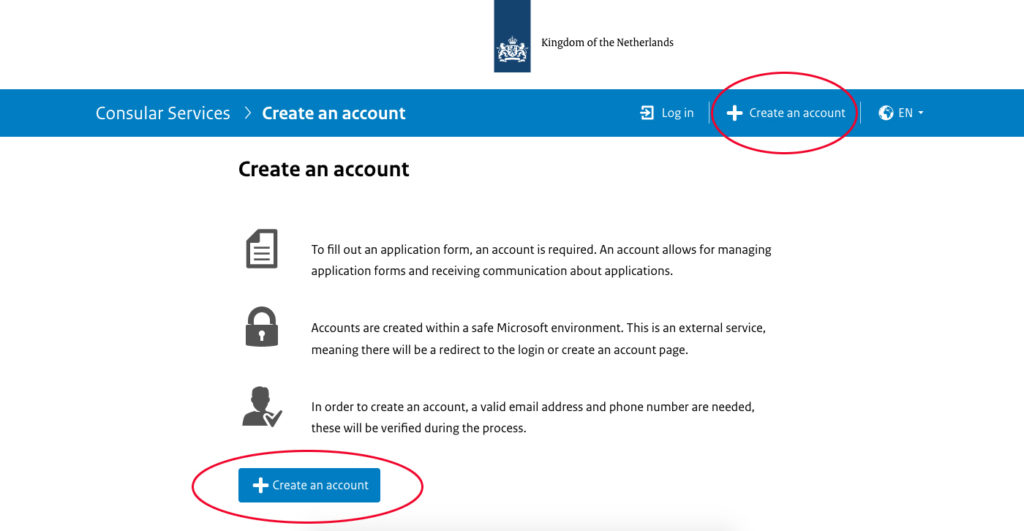Click the globe language icon

click(x=886, y=113)
